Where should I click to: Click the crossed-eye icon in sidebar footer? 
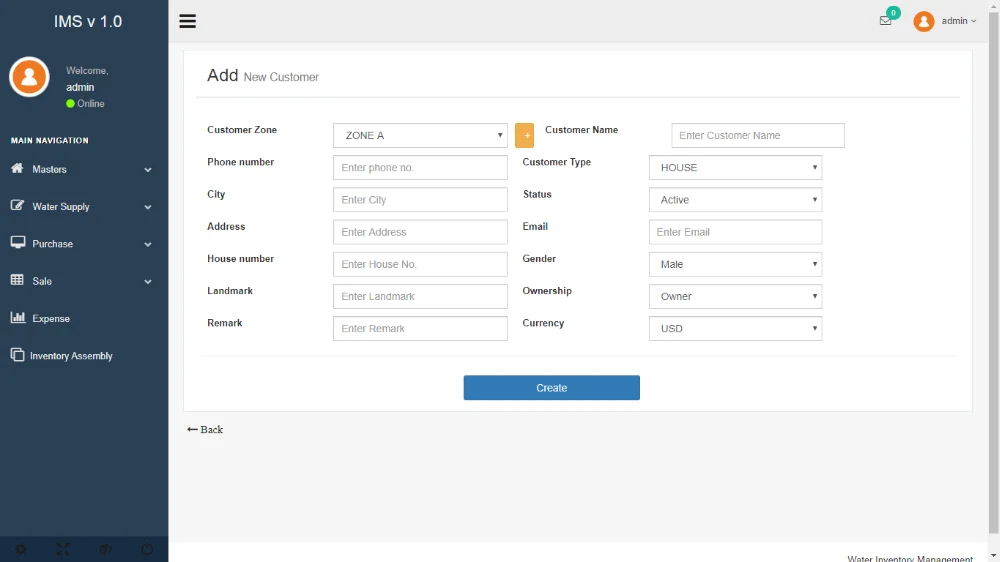pos(105,549)
